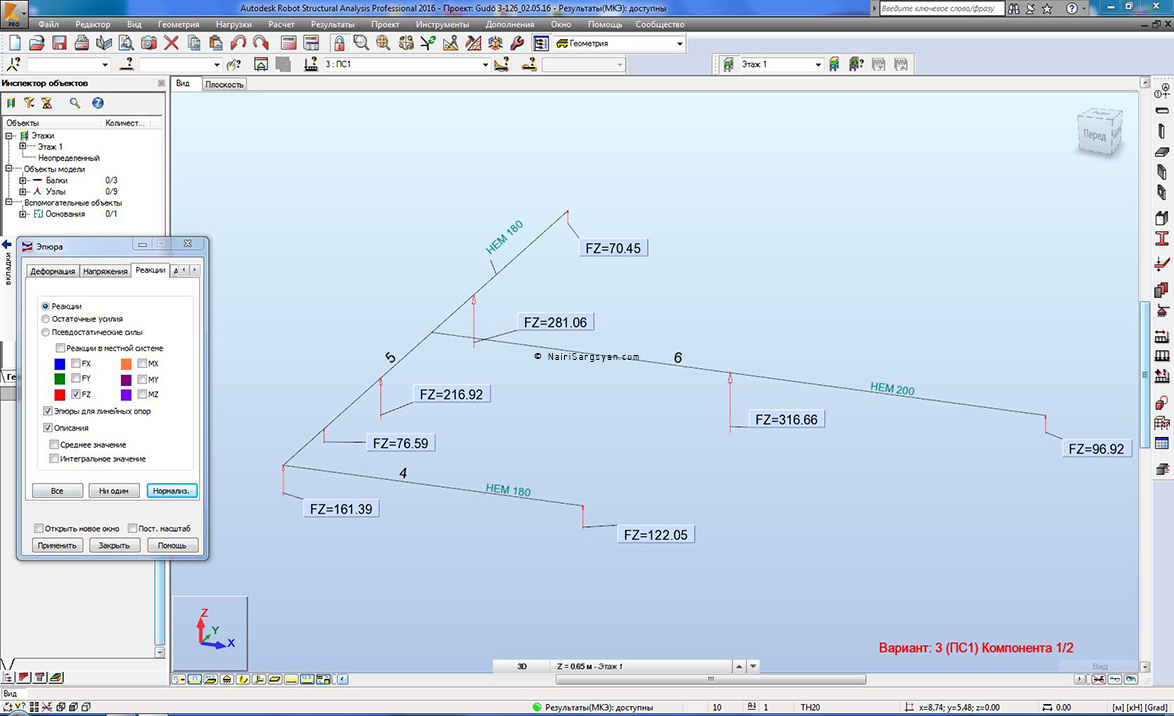Switch to the Деформация tab

[x=52, y=271]
